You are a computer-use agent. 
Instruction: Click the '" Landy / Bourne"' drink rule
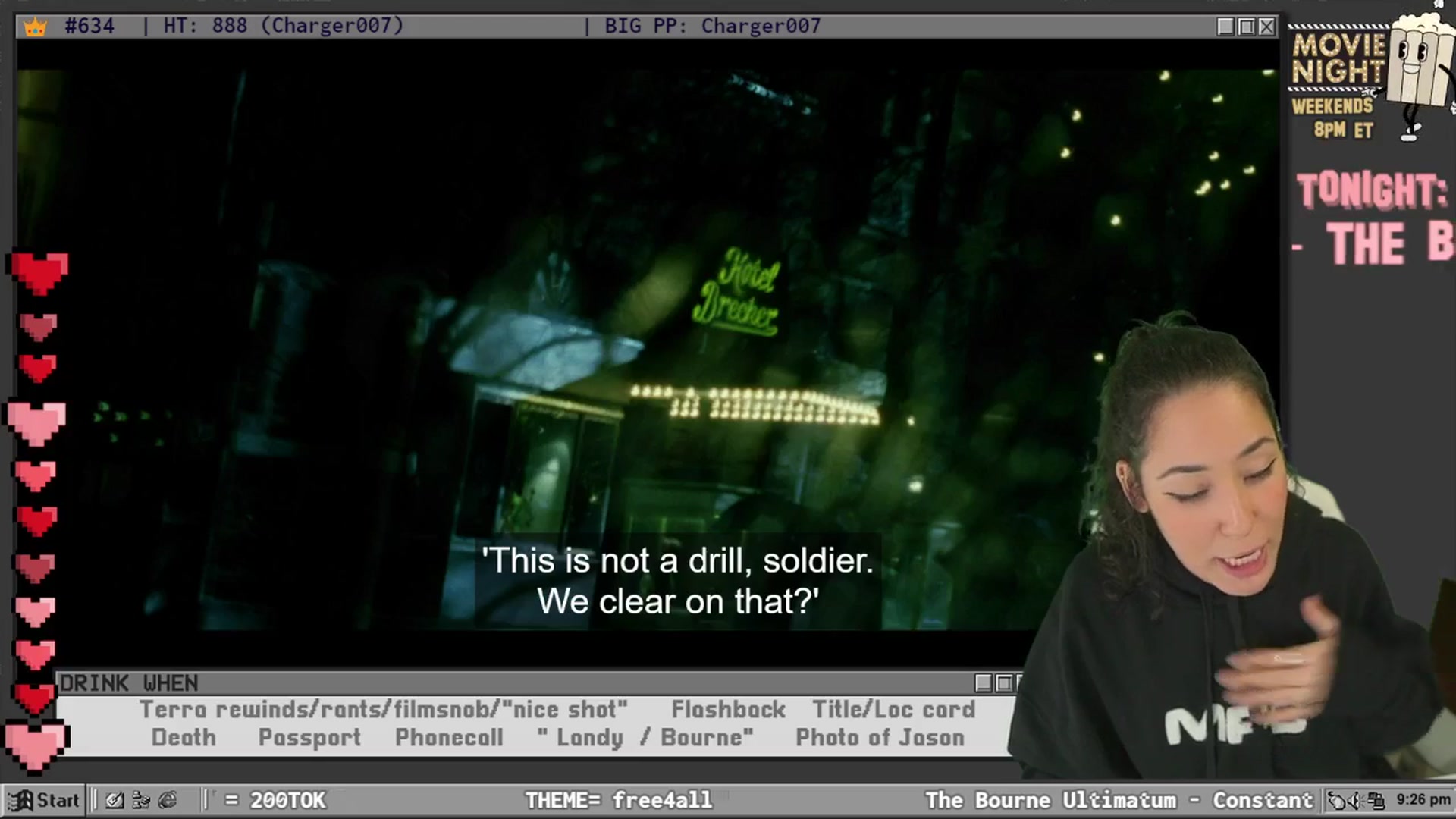[x=645, y=737]
